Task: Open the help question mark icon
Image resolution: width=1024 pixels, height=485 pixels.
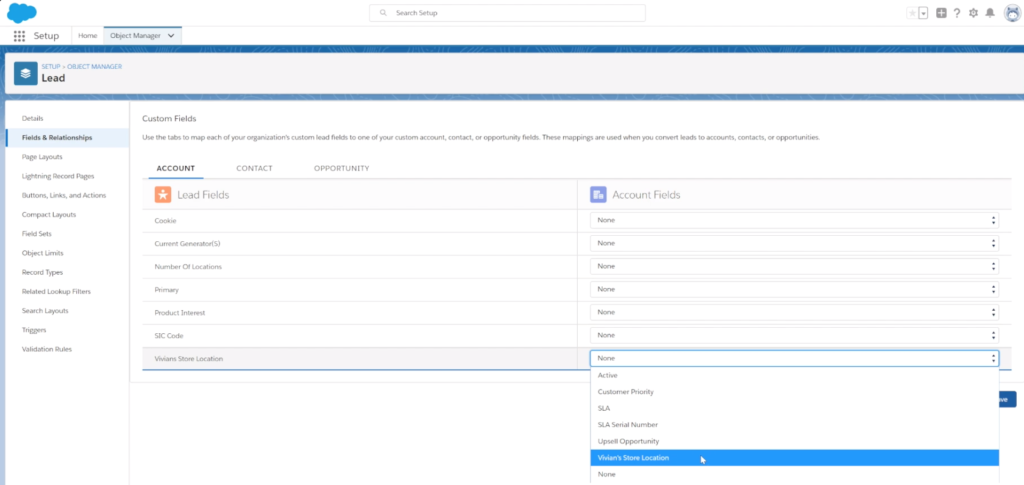Action: click(x=957, y=13)
